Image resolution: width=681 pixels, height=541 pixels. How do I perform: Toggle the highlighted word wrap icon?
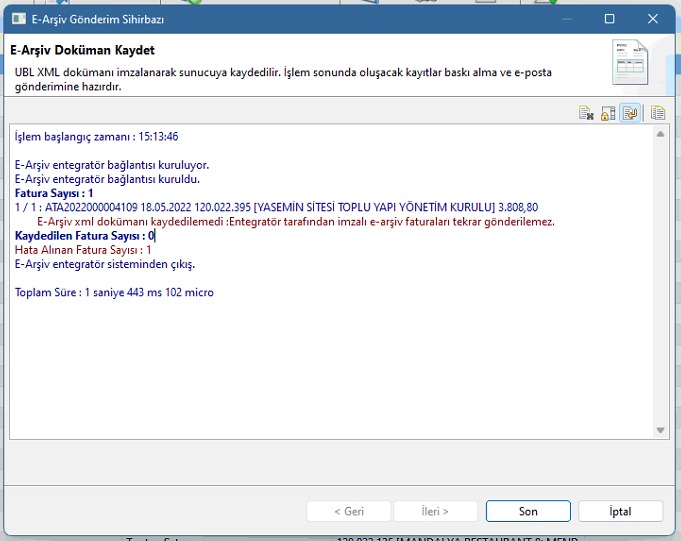tap(630, 113)
